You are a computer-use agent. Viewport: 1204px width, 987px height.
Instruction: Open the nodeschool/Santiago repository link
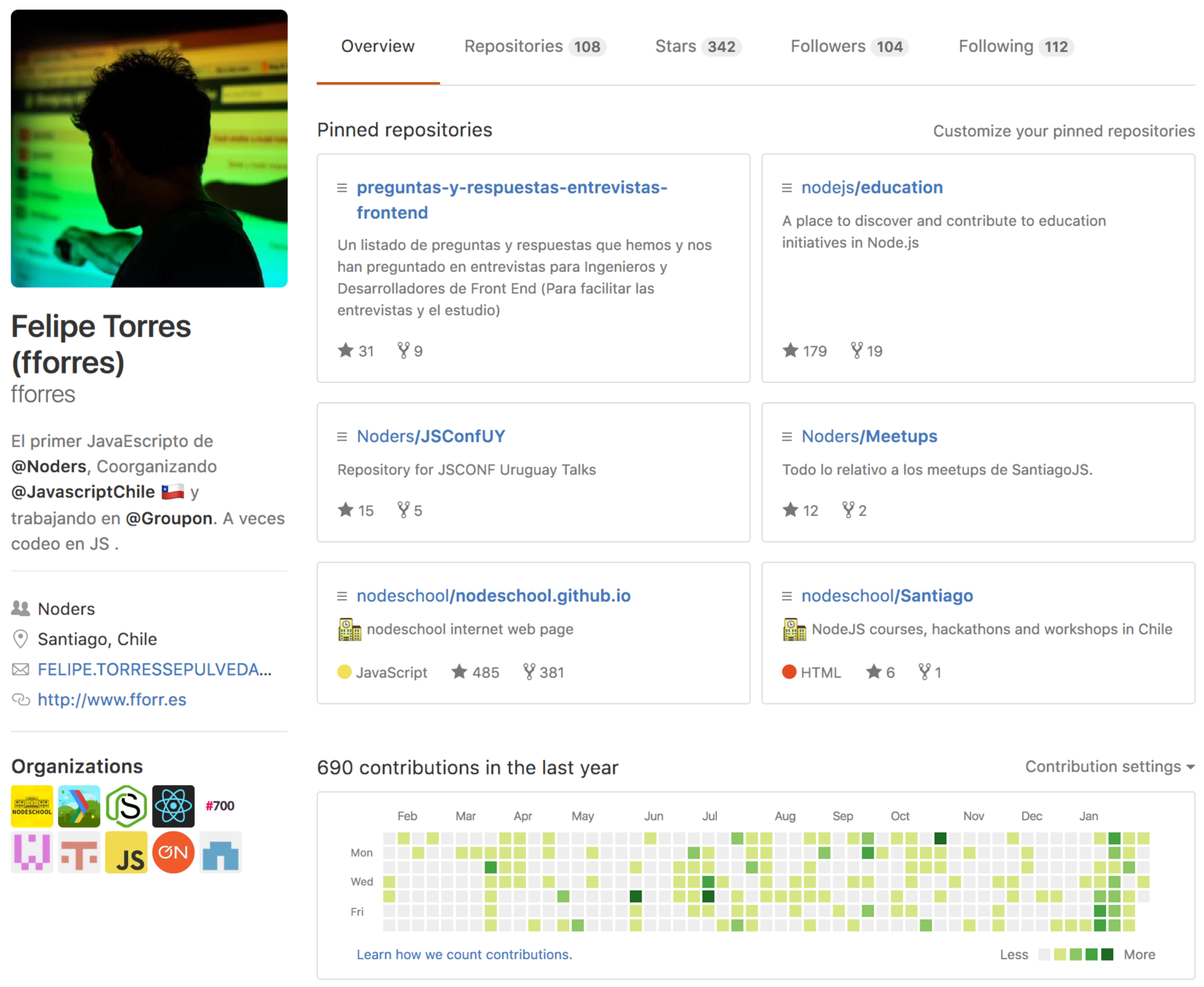coord(887,596)
